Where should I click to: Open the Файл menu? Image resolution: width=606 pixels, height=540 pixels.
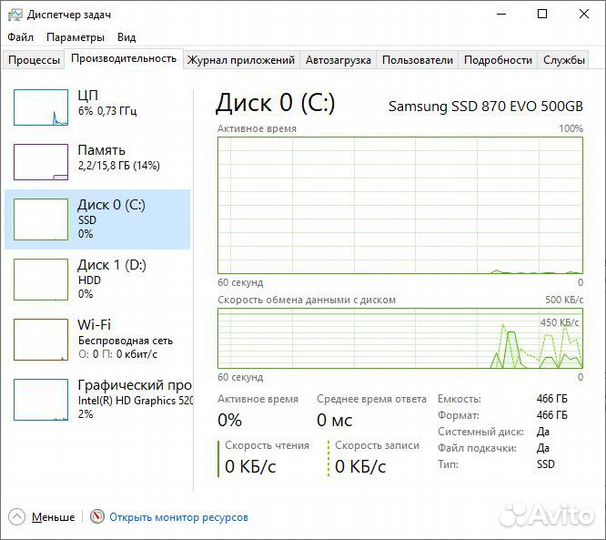(x=20, y=37)
